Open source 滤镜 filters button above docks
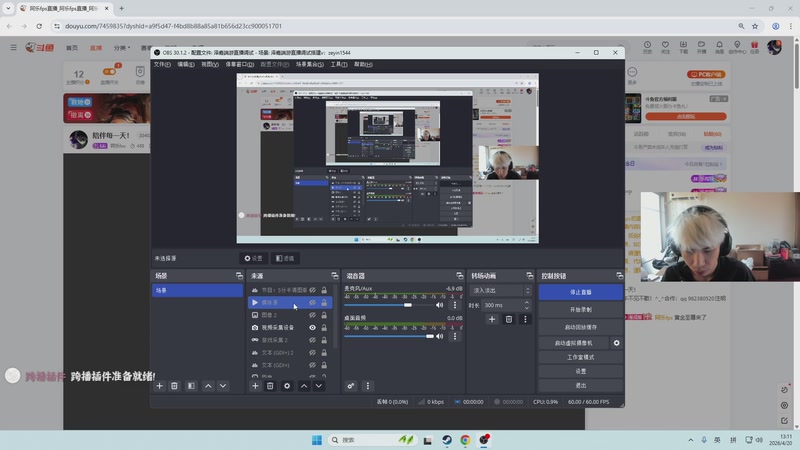800x450 pixels. point(285,258)
